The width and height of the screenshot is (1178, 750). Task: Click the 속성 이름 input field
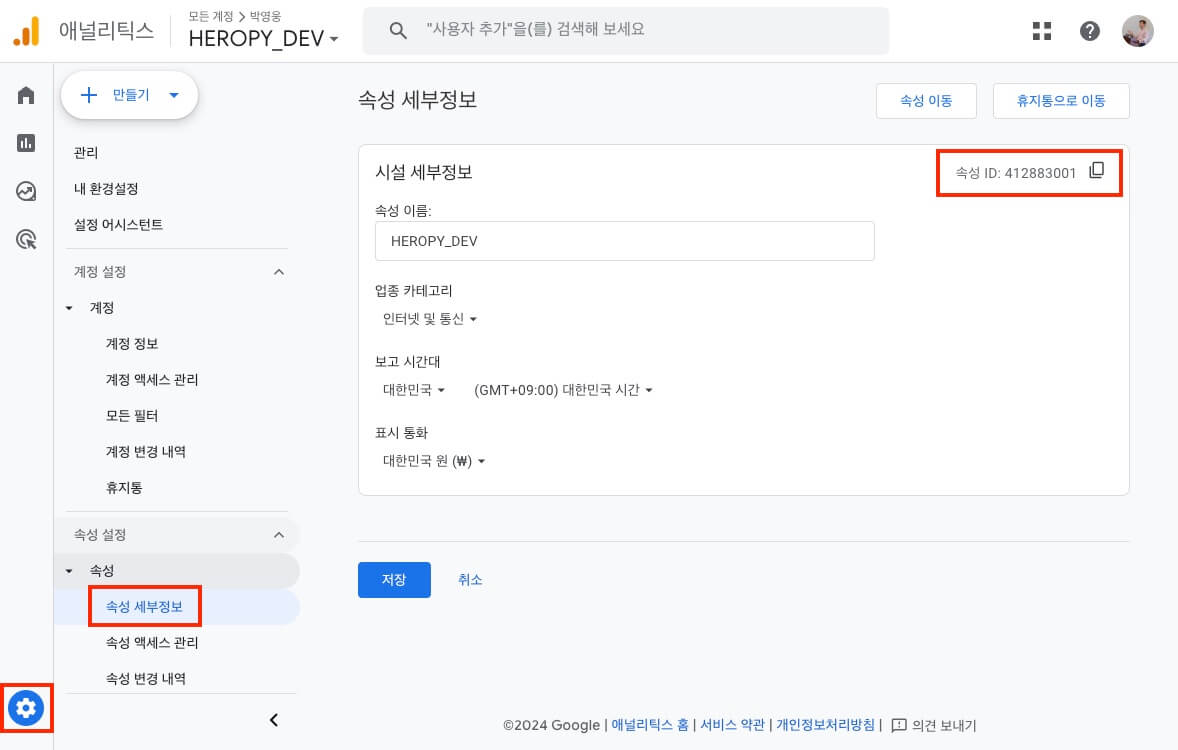point(624,240)
